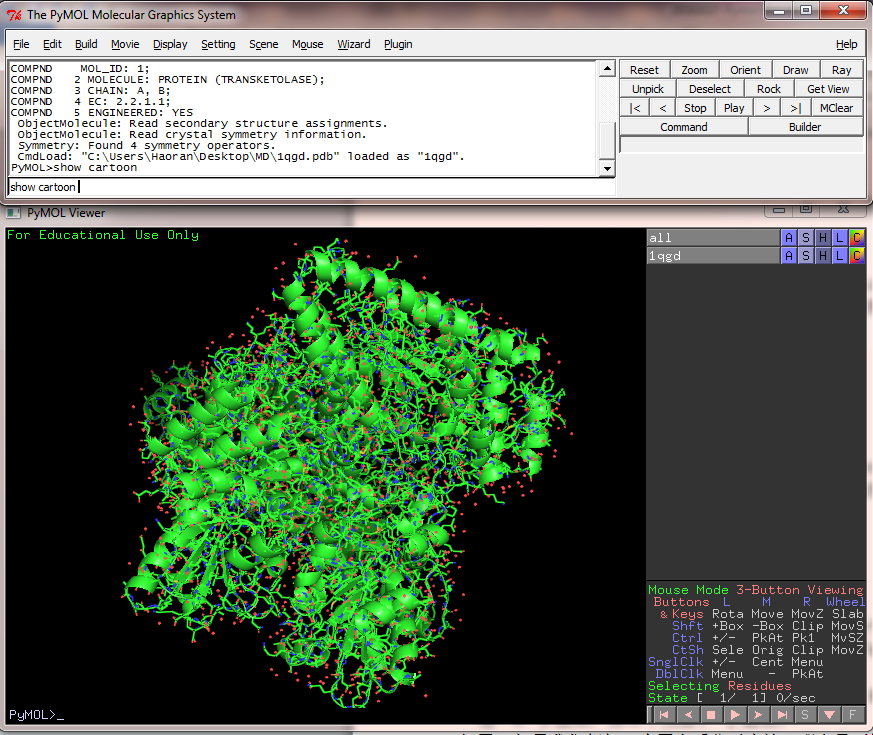Click the show cartoon command input field

[312, 187]
